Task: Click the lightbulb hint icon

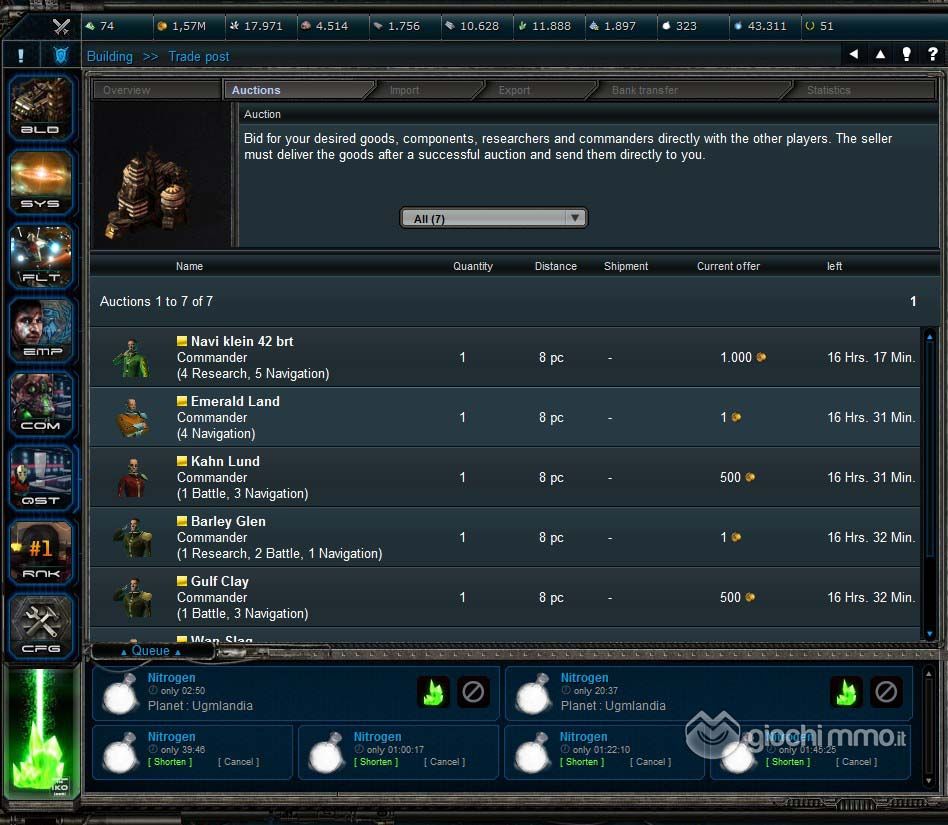Action: click(x=906, y=54)
